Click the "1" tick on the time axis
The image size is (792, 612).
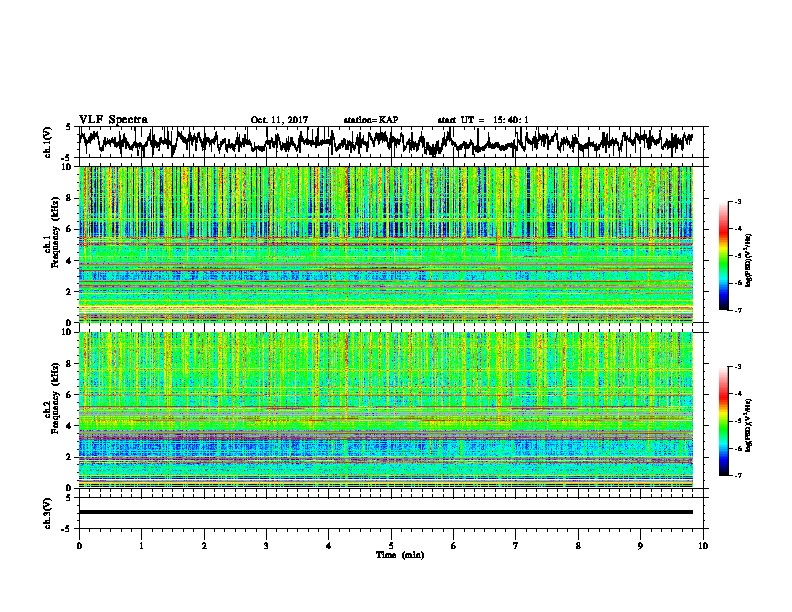(x=141, y=546)
